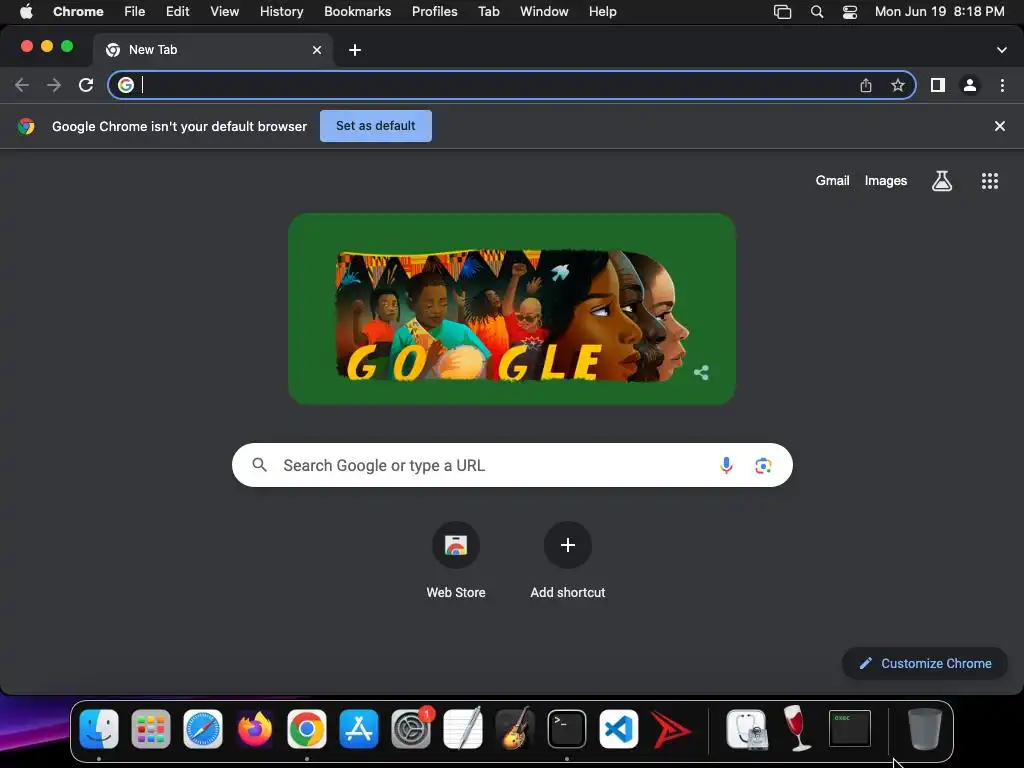Viewport: 1024px width, 768px height.
Task: Click the screen mirroring menu bar icon
Action: 782,12
